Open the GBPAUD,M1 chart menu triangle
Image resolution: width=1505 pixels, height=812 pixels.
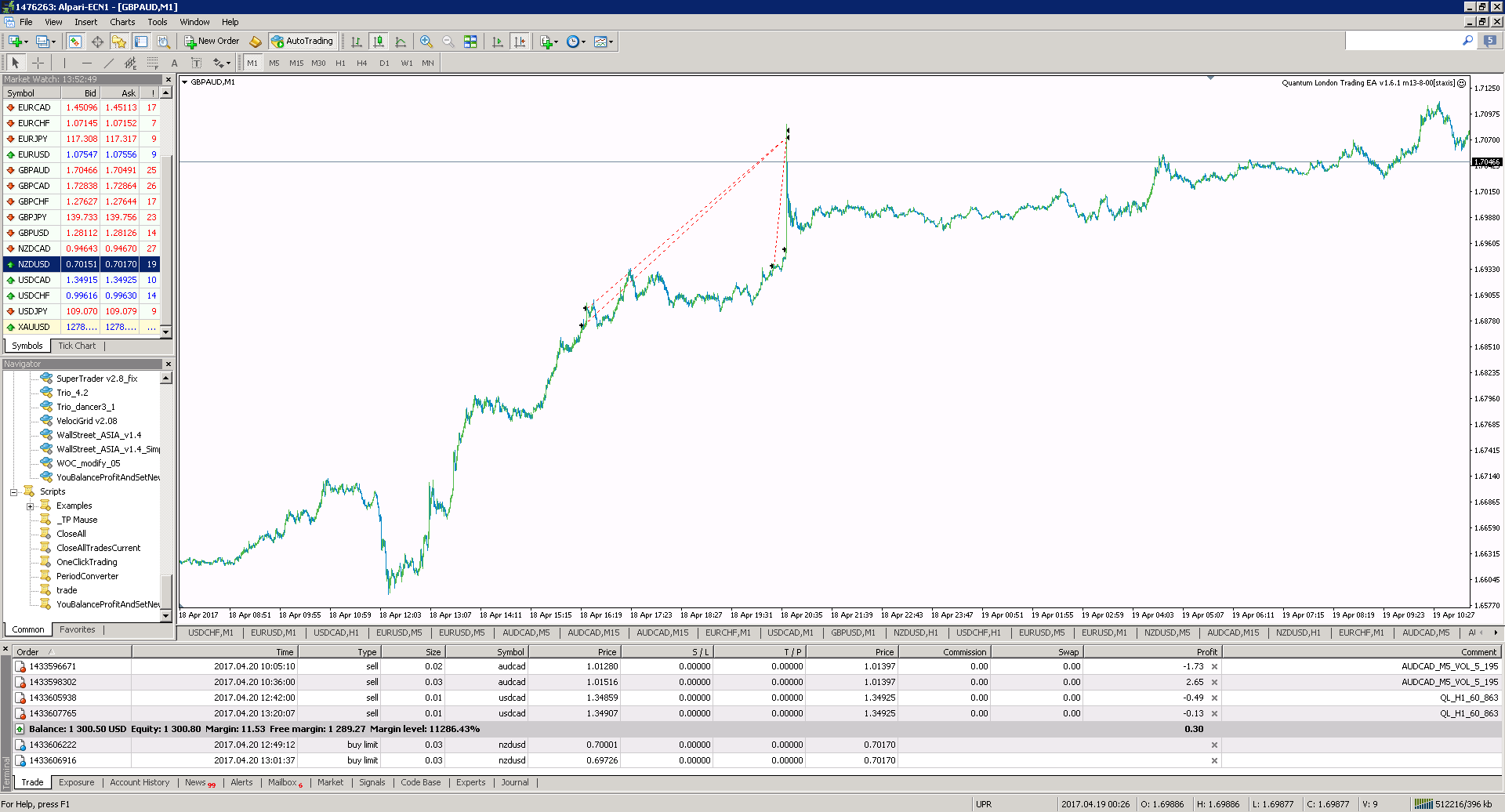[x=185, y=82]
